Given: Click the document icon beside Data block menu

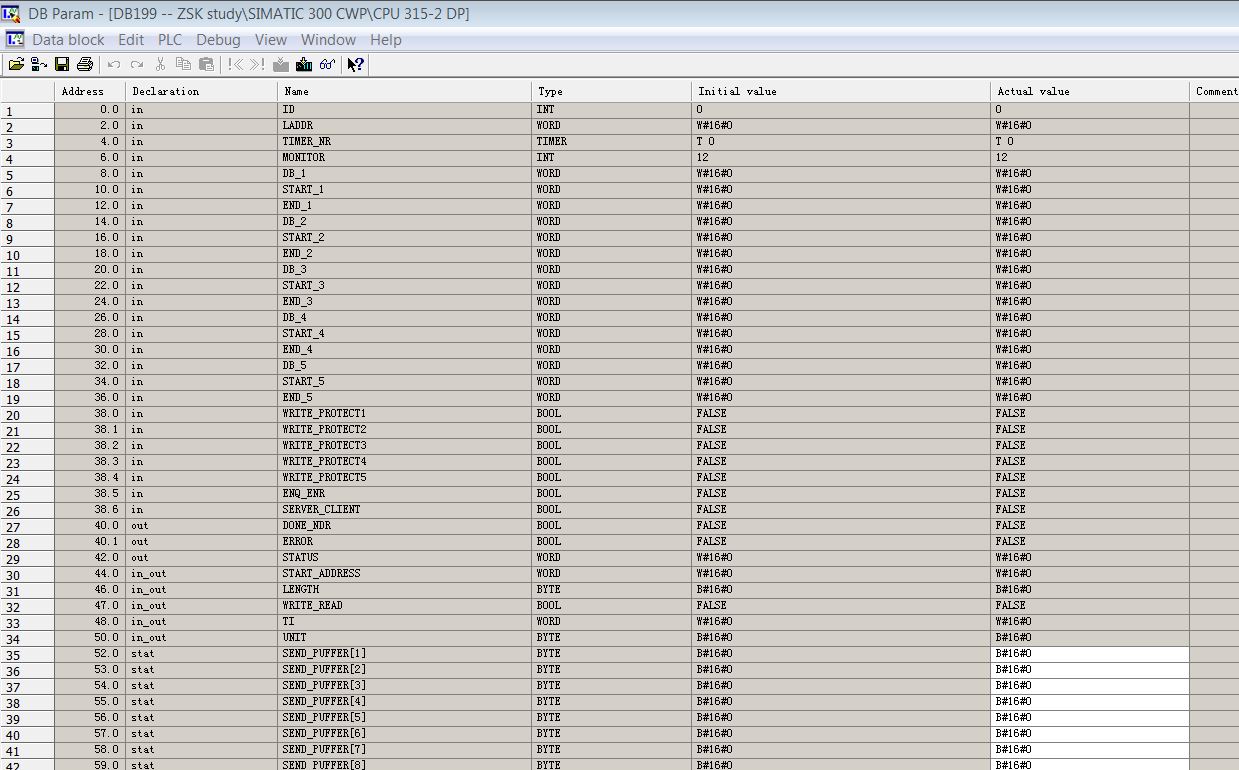Looking at the screenshot, I should point(15,39).
